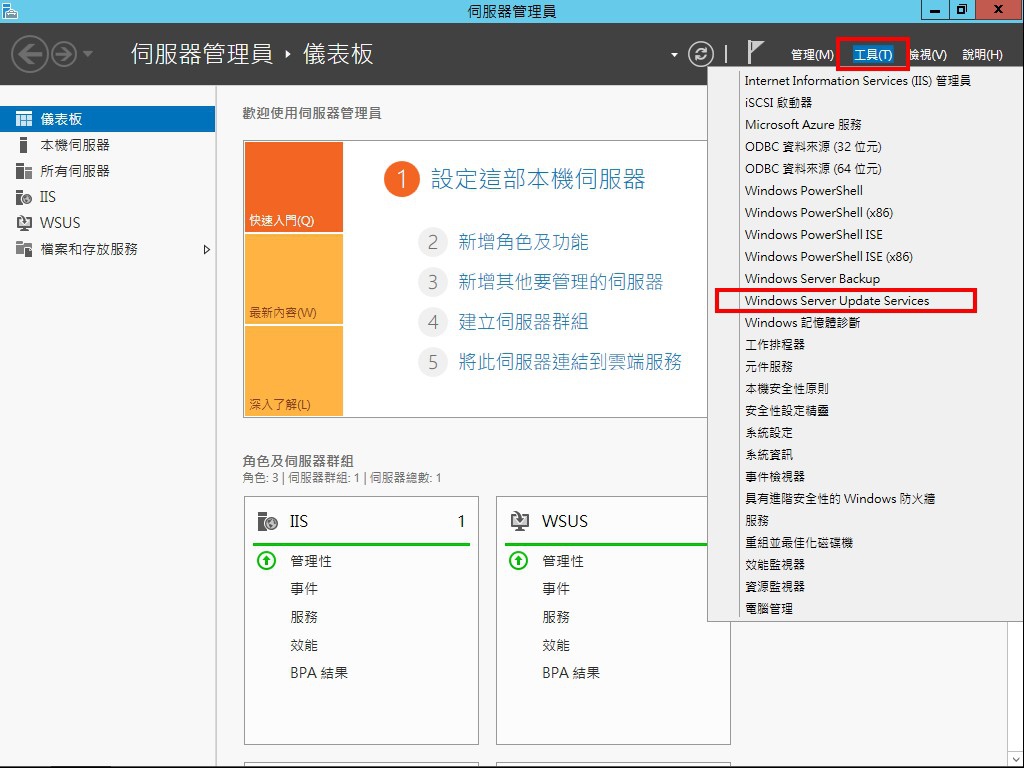Open the 工具(T) menu
The width and height of the screenshot is (1024, 768).
tap(872, 55)
